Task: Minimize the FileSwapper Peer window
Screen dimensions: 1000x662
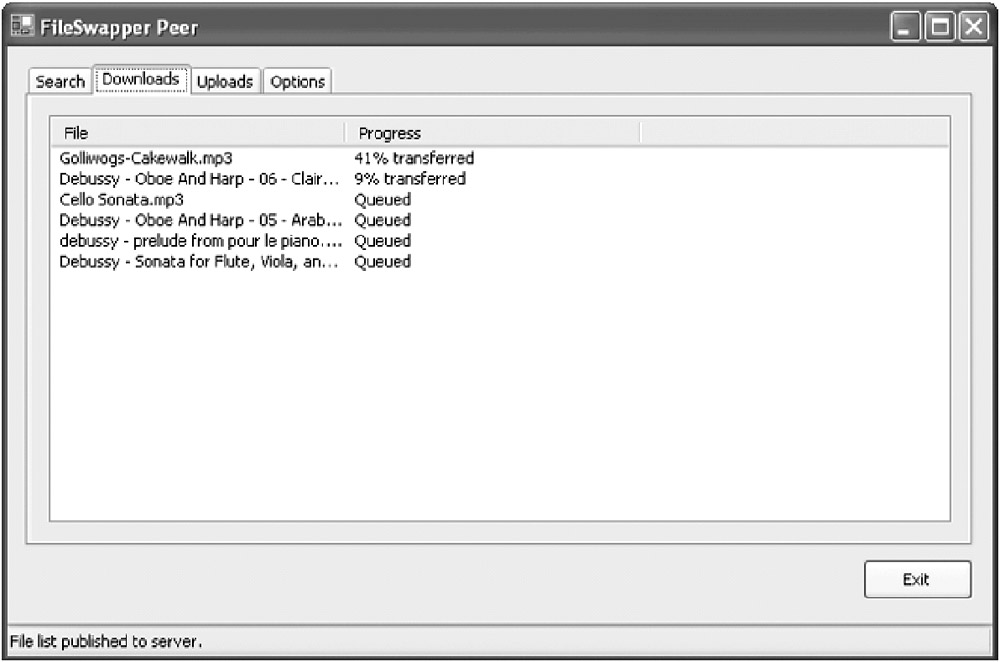Action: pyautogui.click(x=907, y=28)
